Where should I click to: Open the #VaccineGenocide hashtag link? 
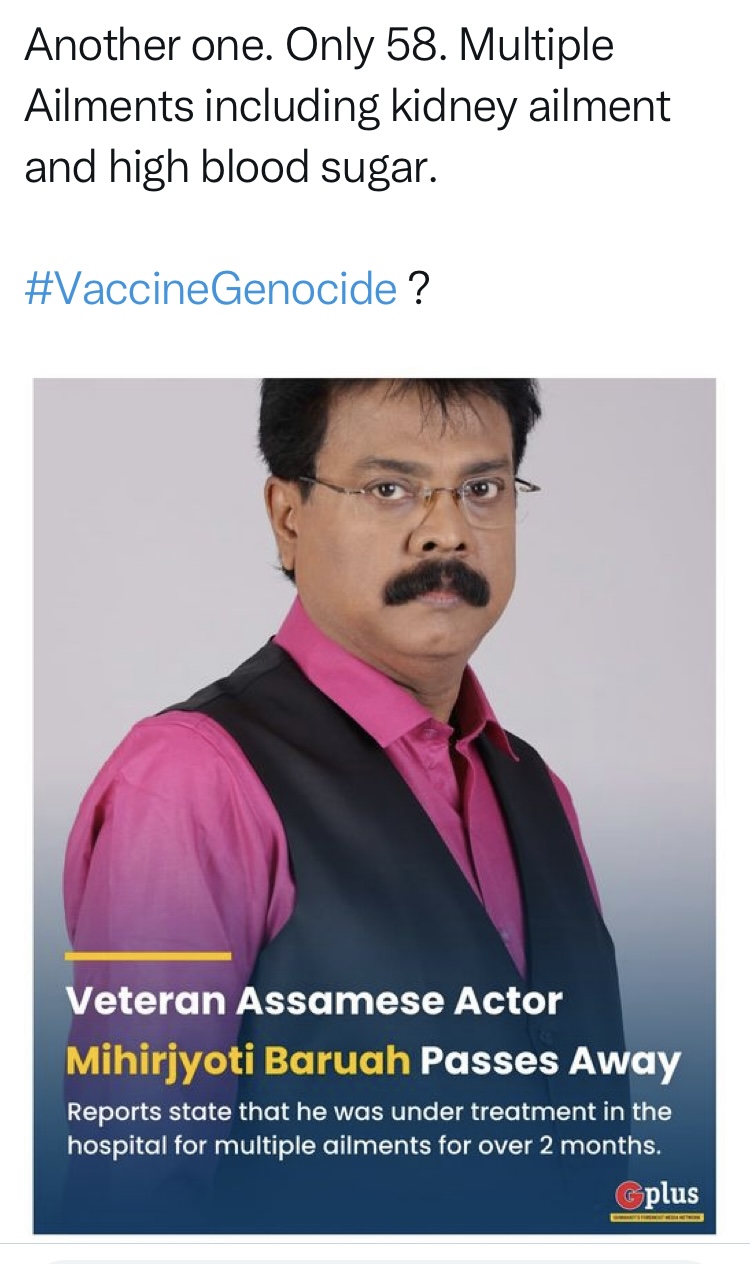(x=211, y=289)
